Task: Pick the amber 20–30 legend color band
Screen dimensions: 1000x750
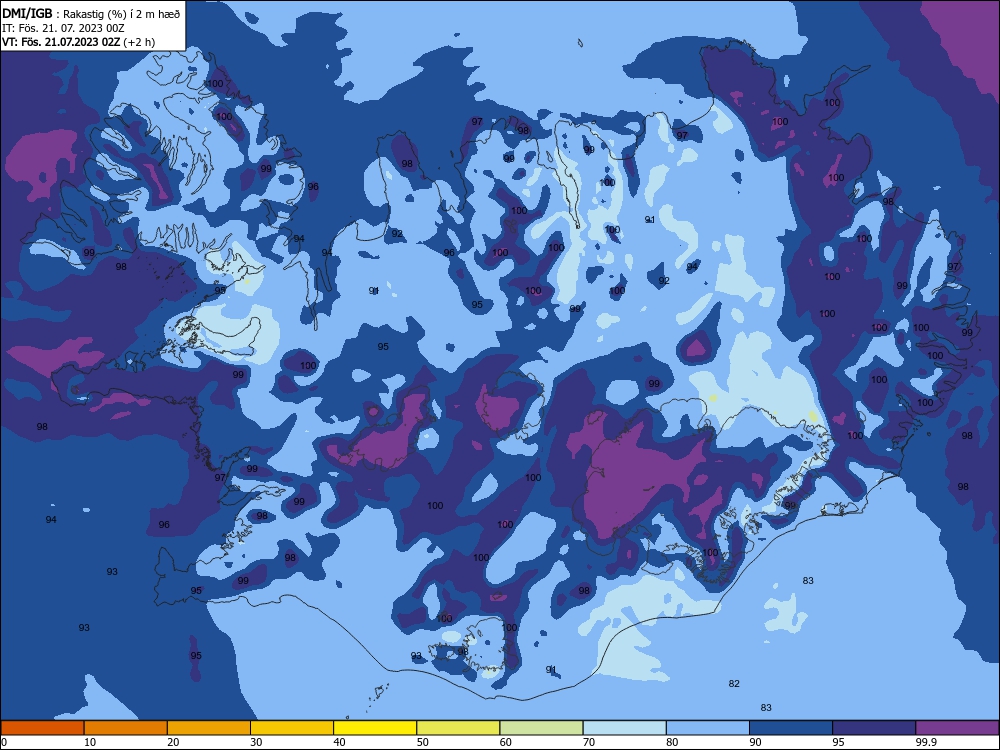Action: coord(209,728)
